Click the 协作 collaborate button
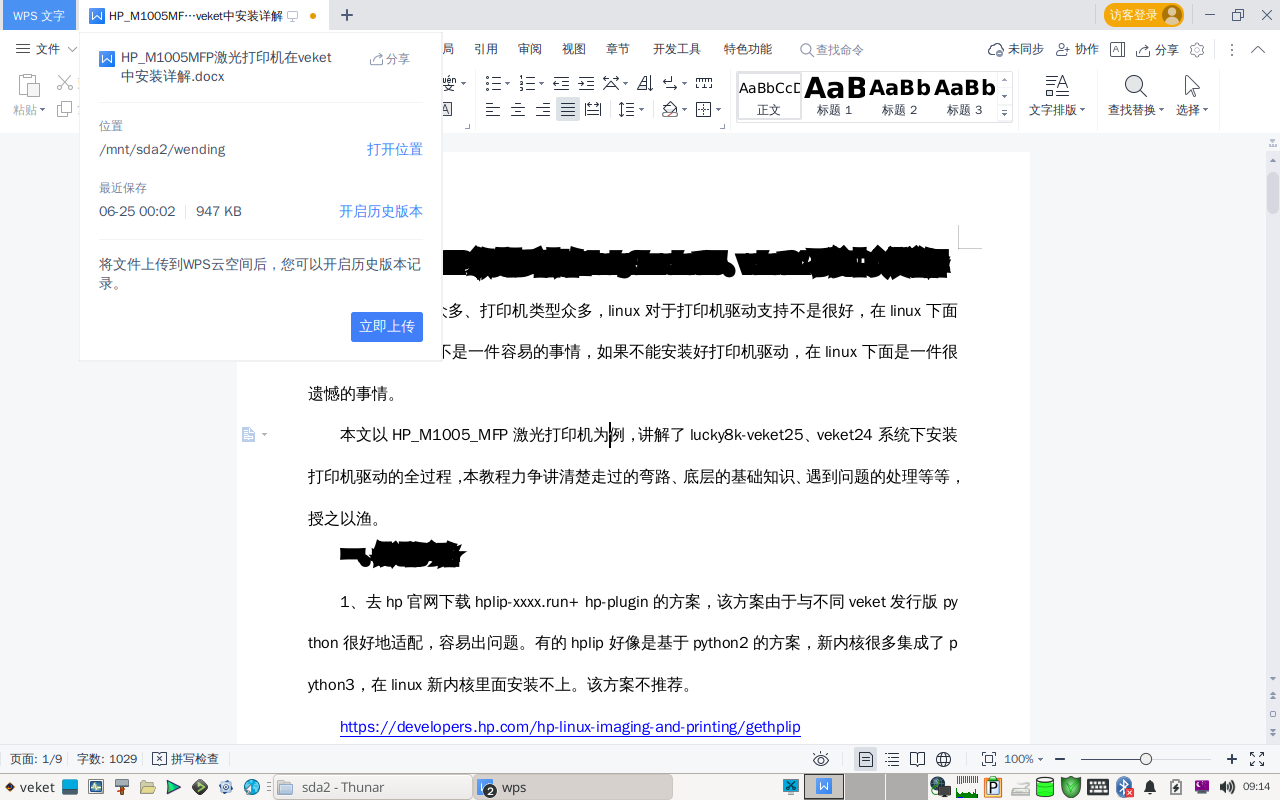Image resolution: width=1280 pixels, height=800 pixels. 1076,49
